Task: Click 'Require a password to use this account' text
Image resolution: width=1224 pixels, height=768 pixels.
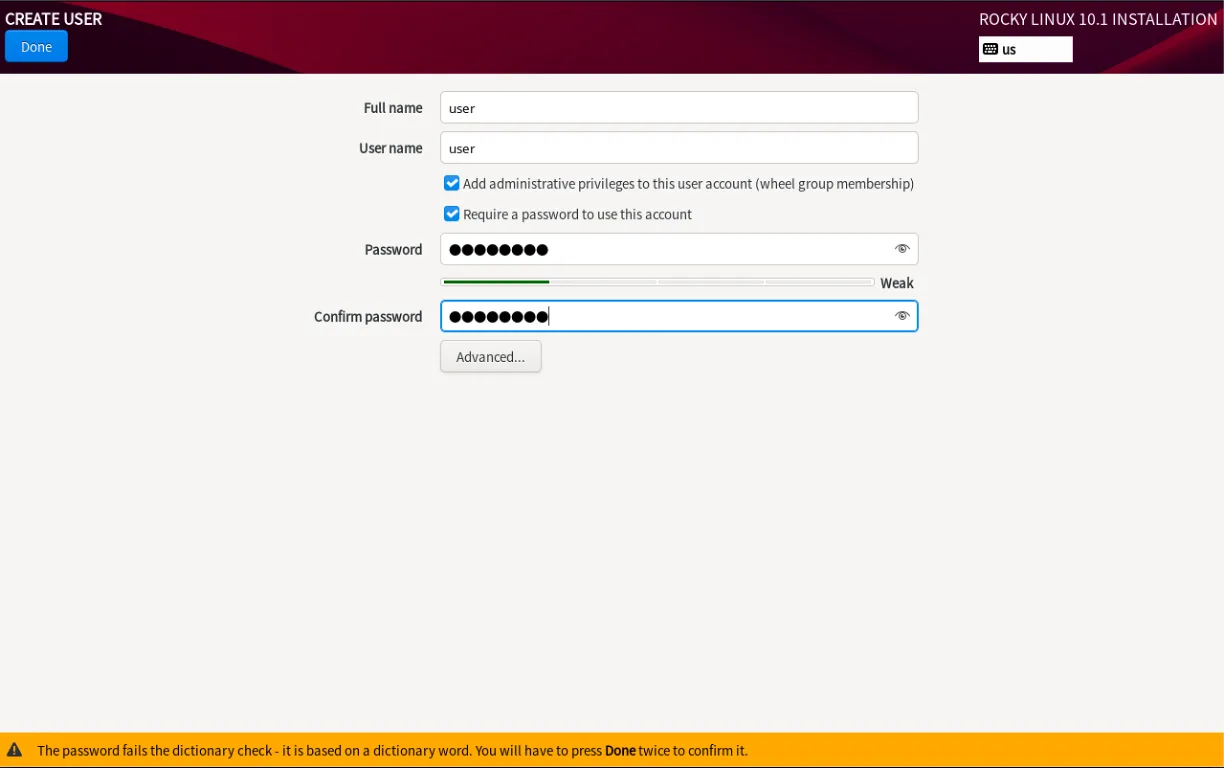Action: pyautogui.click(x=577, y=214)
